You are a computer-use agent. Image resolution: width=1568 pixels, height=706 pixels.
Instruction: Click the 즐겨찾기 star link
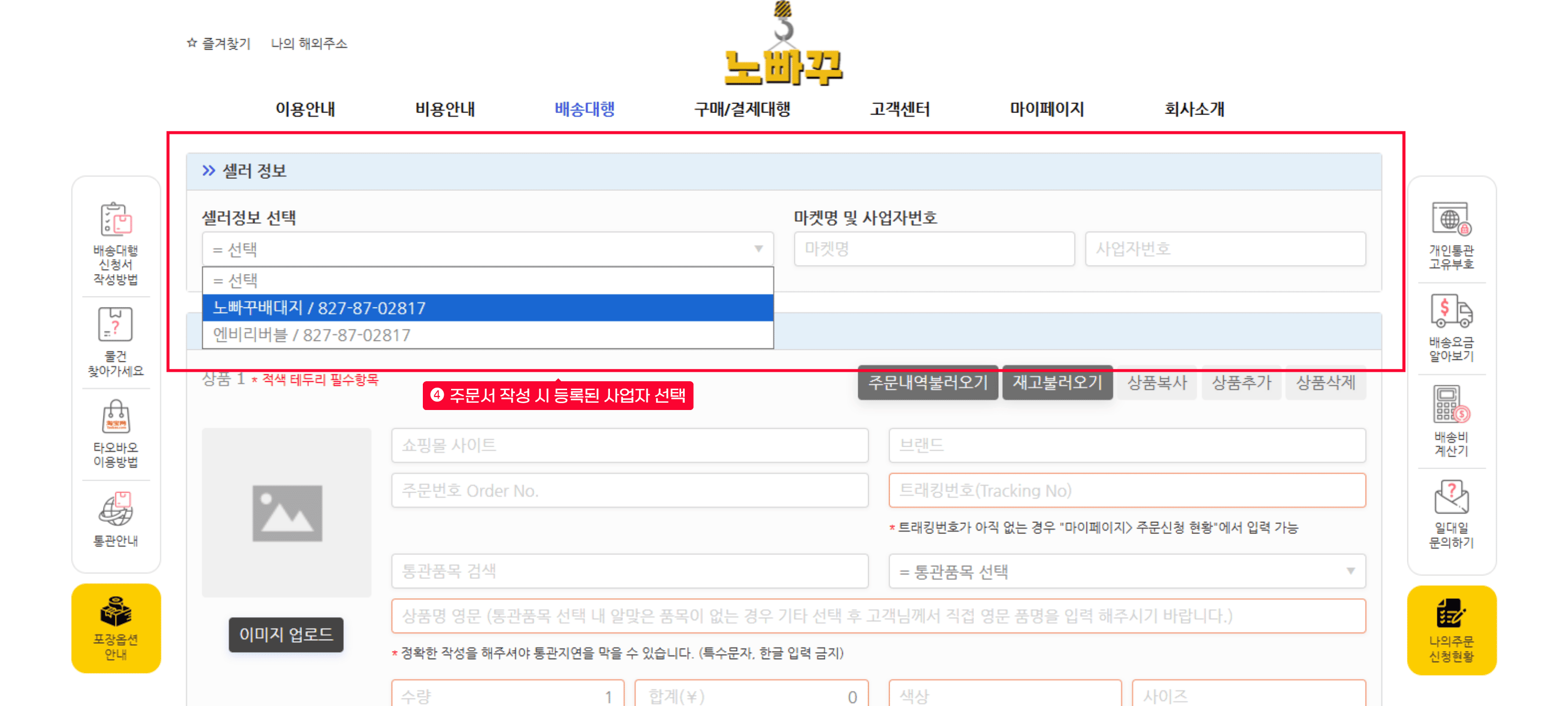pyautogui.click(x=218, y=43)
